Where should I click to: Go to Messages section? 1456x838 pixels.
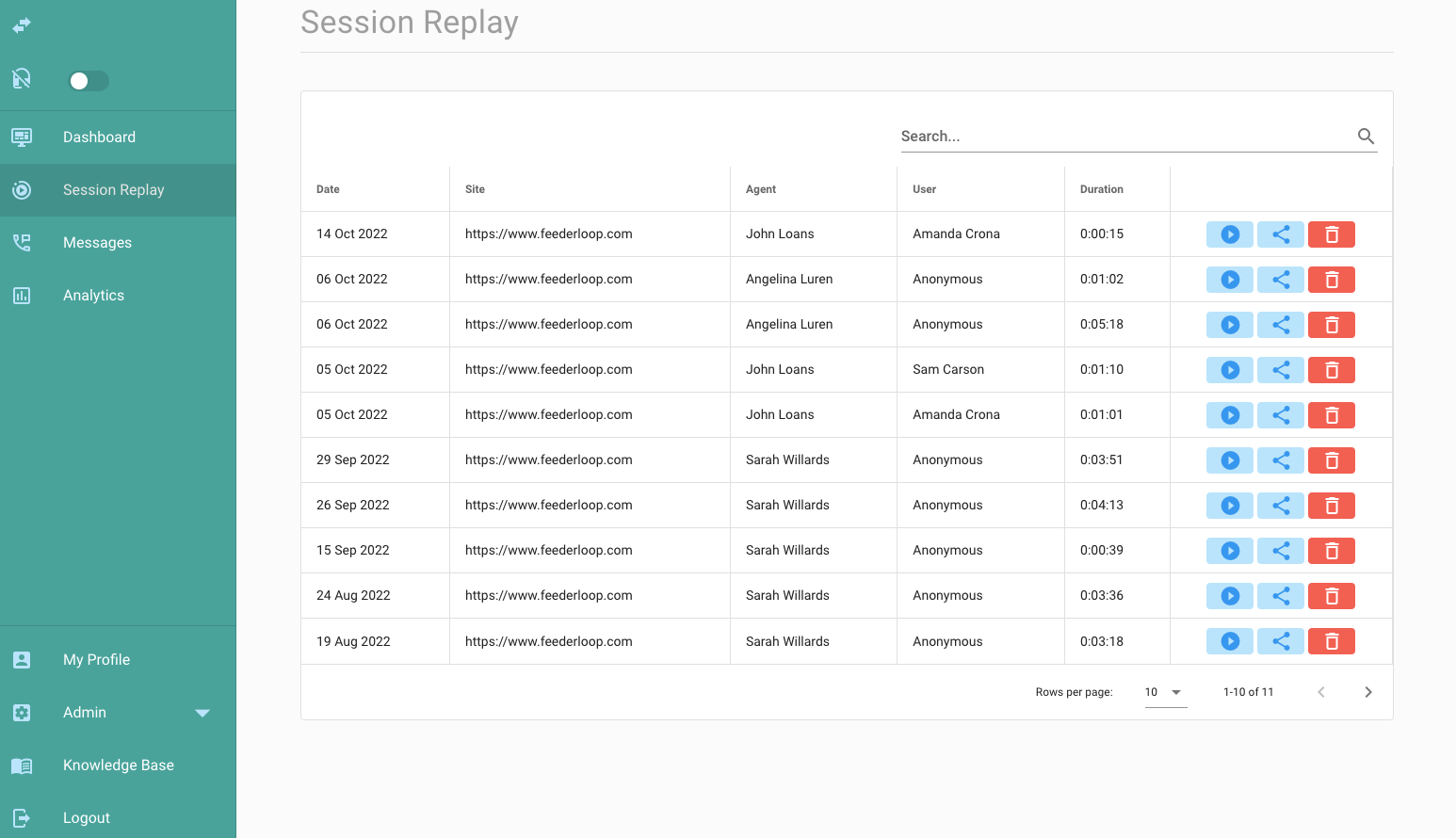click(118, 243)
